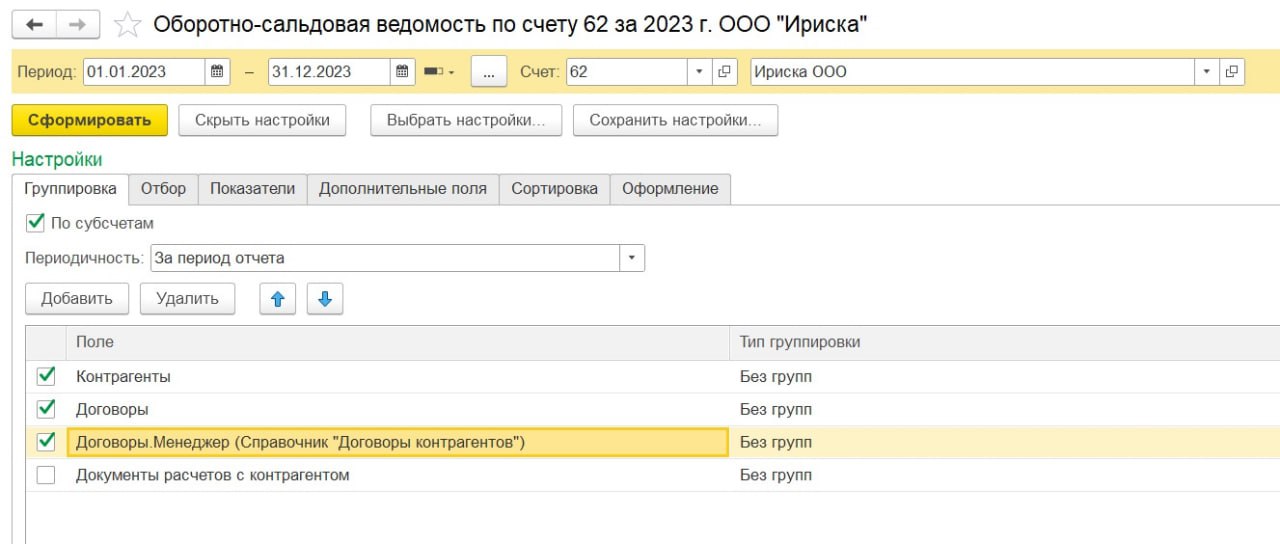1280x544 pixels.
Task: Expand the Счет account dropdown
Action: pos(699,72)
